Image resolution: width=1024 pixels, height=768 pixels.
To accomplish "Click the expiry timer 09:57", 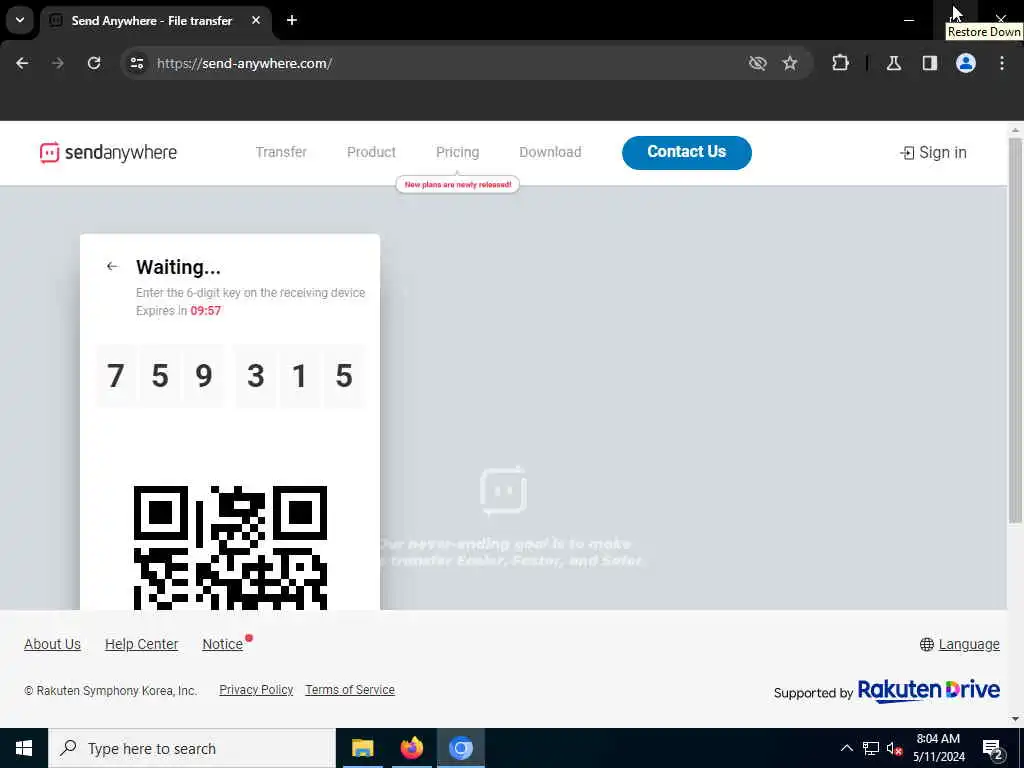I will pos(206,311).
